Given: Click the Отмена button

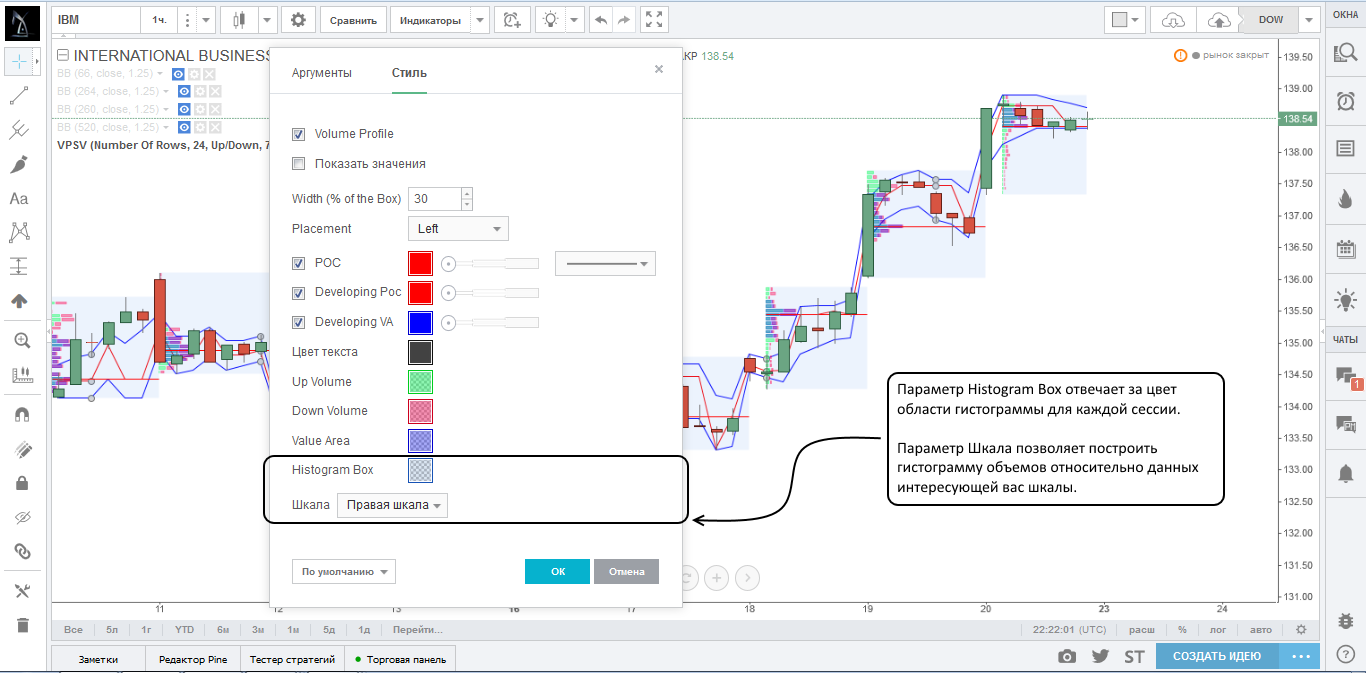Looking at the screenshot, I should coord(627,571).
